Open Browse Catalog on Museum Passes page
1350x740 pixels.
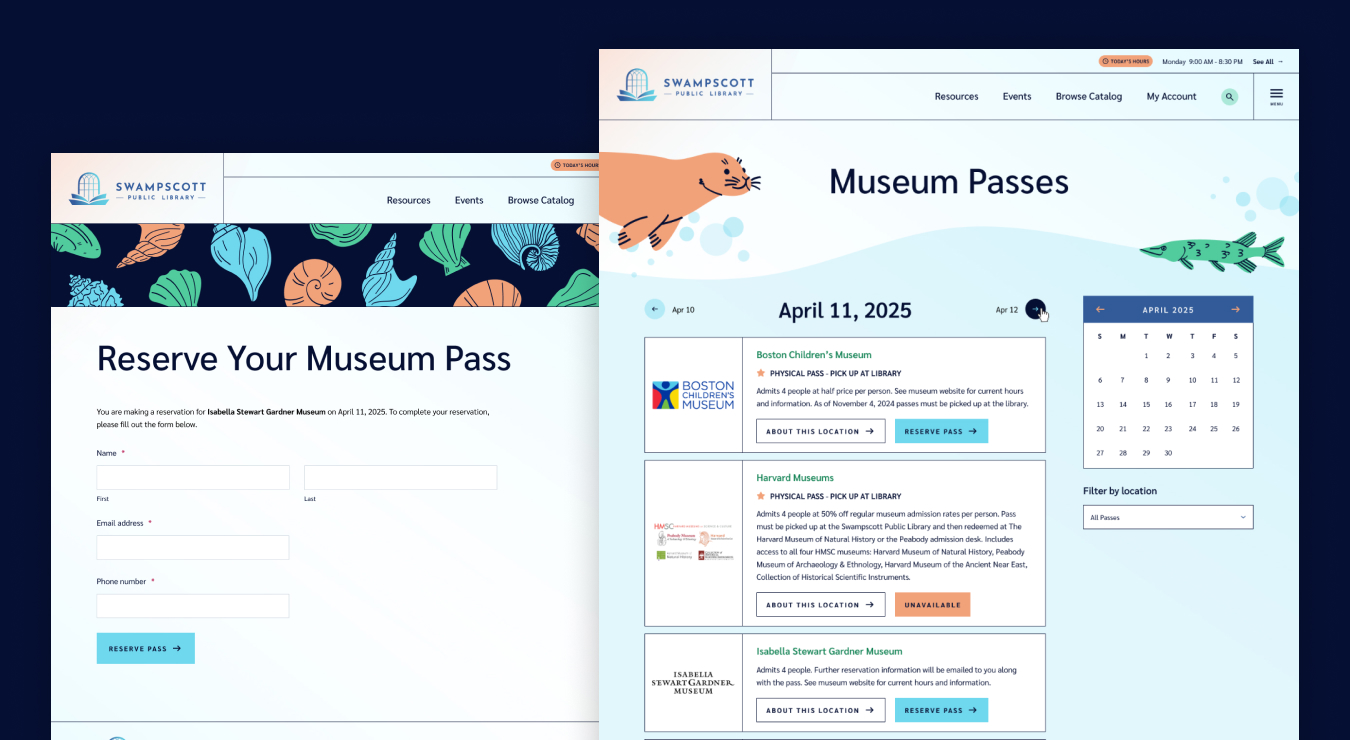[1089, 97]
